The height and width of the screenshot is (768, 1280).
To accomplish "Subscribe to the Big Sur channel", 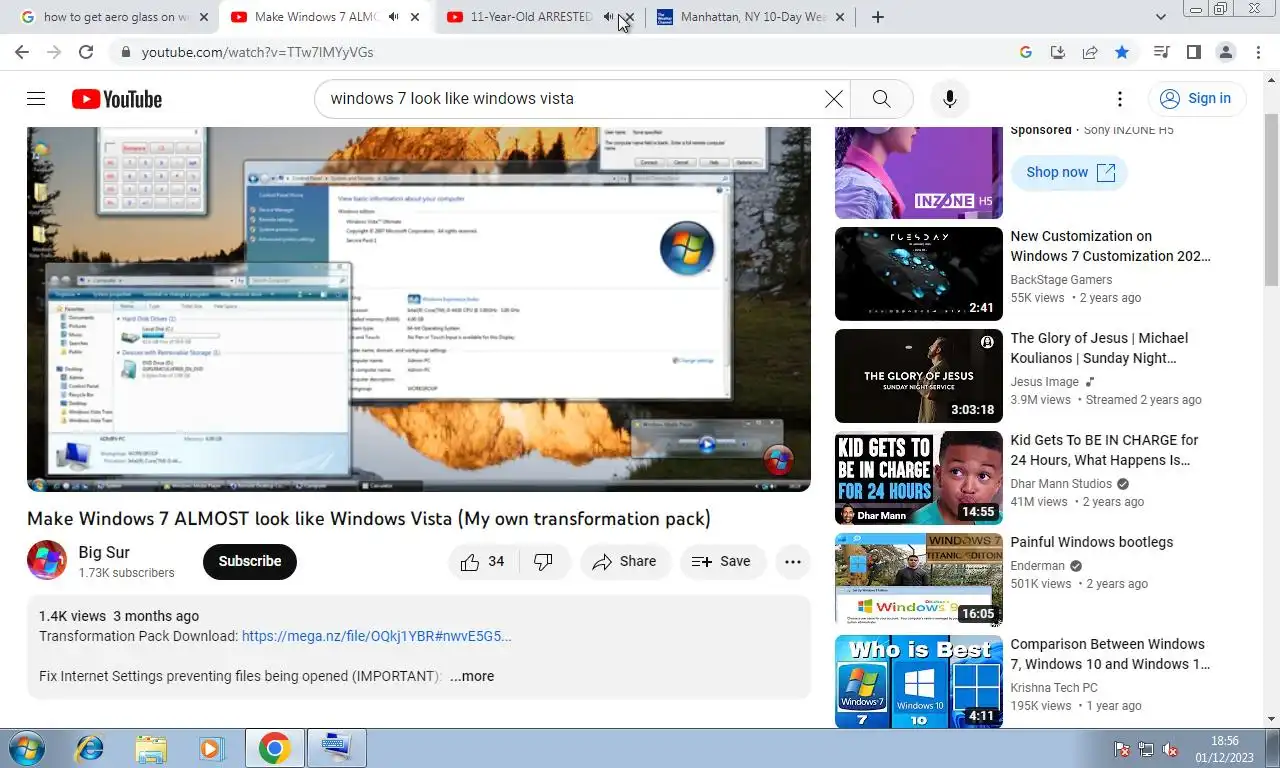I will (250, 562).
